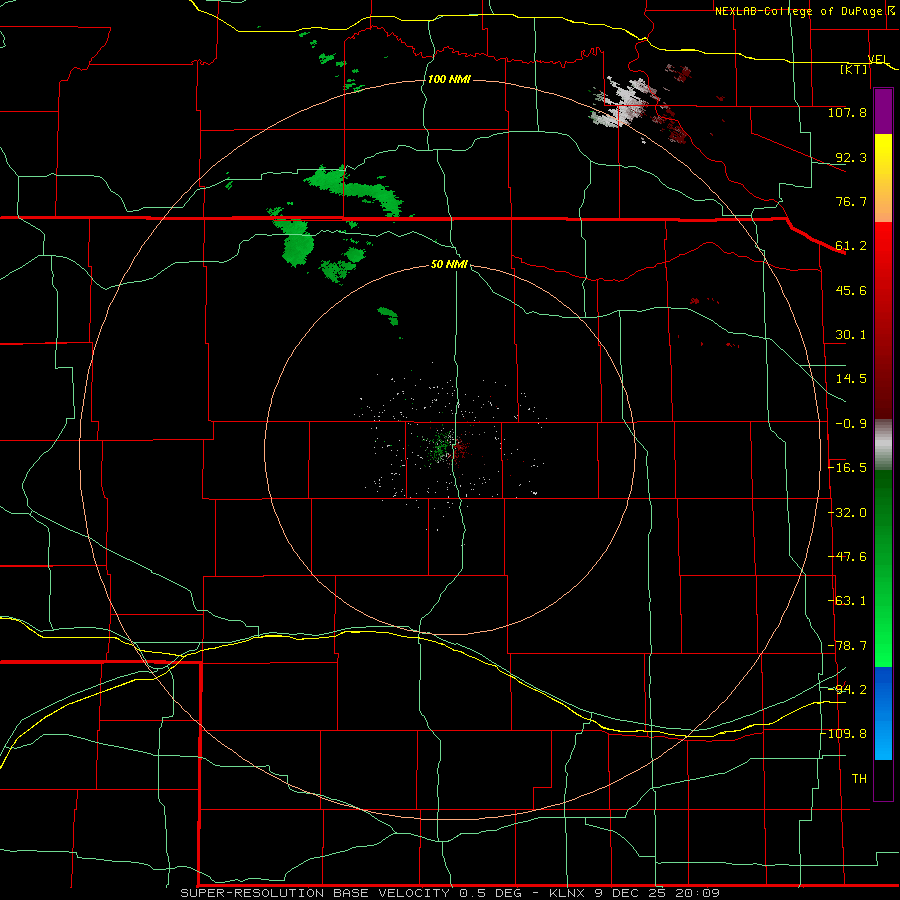The height and width of the screenshot is (900, 900).
Task: Click the 61.2 velocity scale value
Action: pyautogui.click(x=851, y=246)
